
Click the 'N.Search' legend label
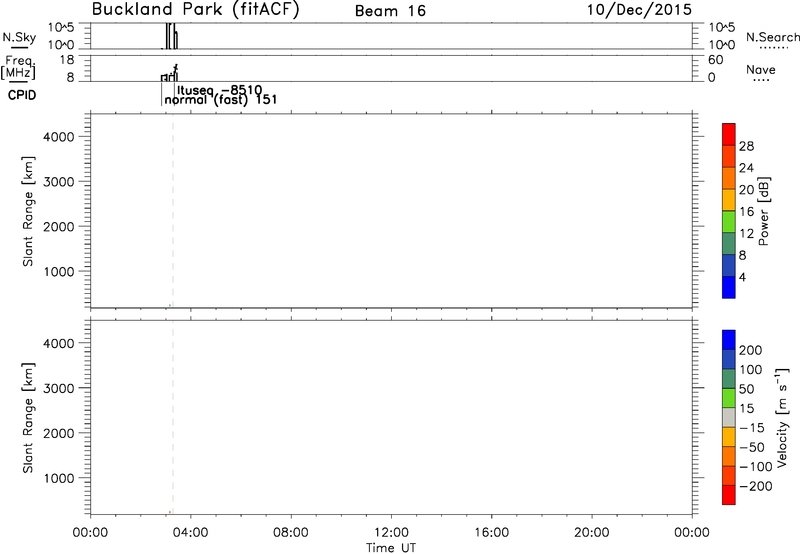[x=772, y=37]
